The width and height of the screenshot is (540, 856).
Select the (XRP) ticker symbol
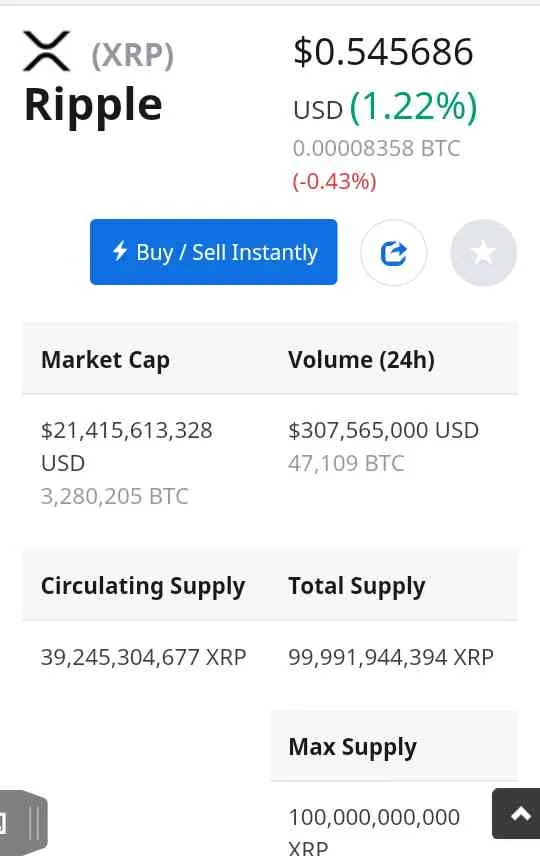[133, 55]
